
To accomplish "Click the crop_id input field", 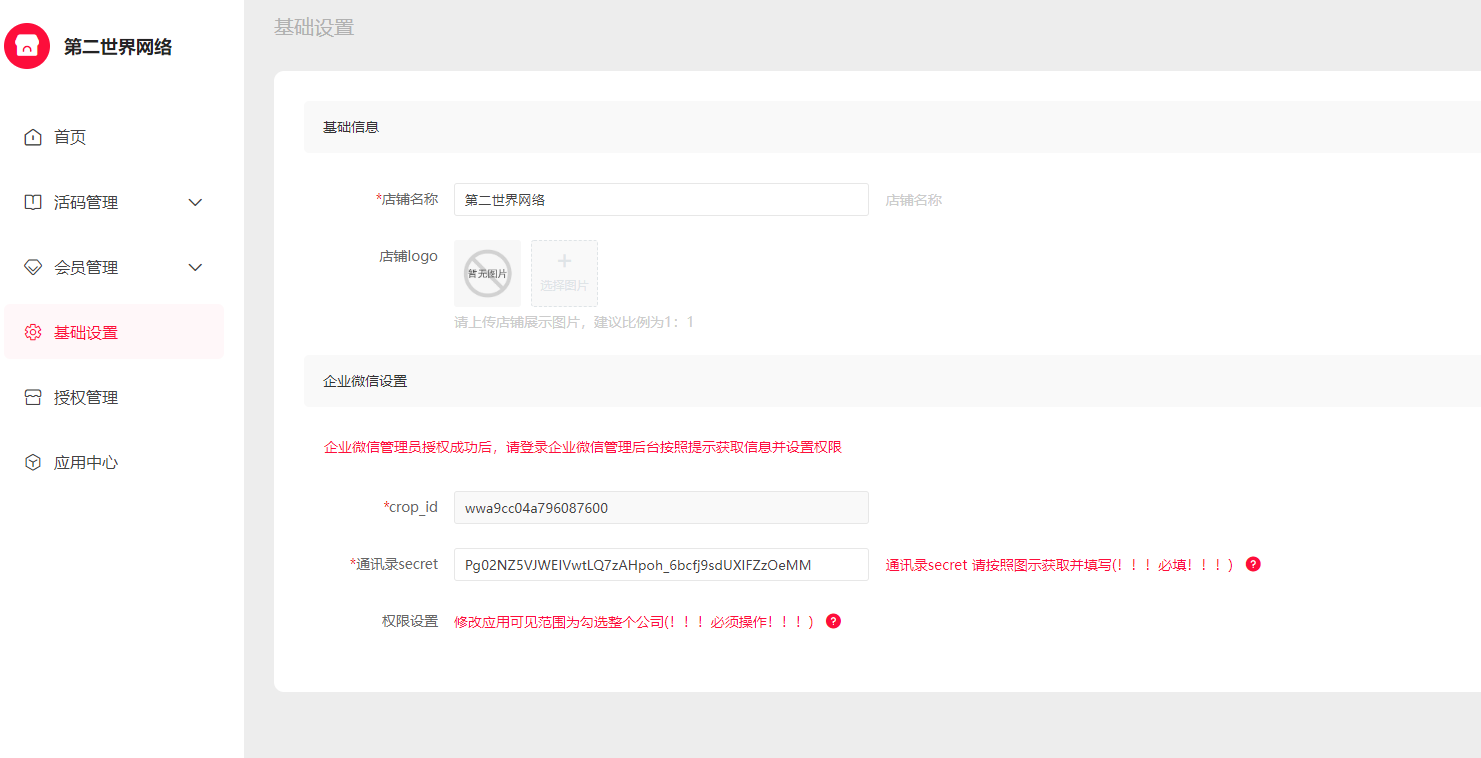I will pyautogui.click(x=660, y=507).
